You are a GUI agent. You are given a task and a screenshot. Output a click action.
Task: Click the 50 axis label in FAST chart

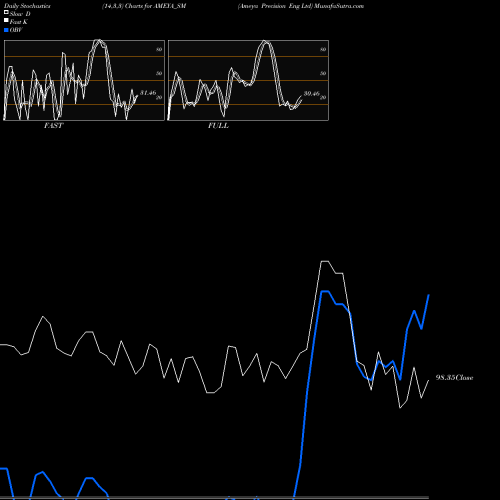(159, 73)
